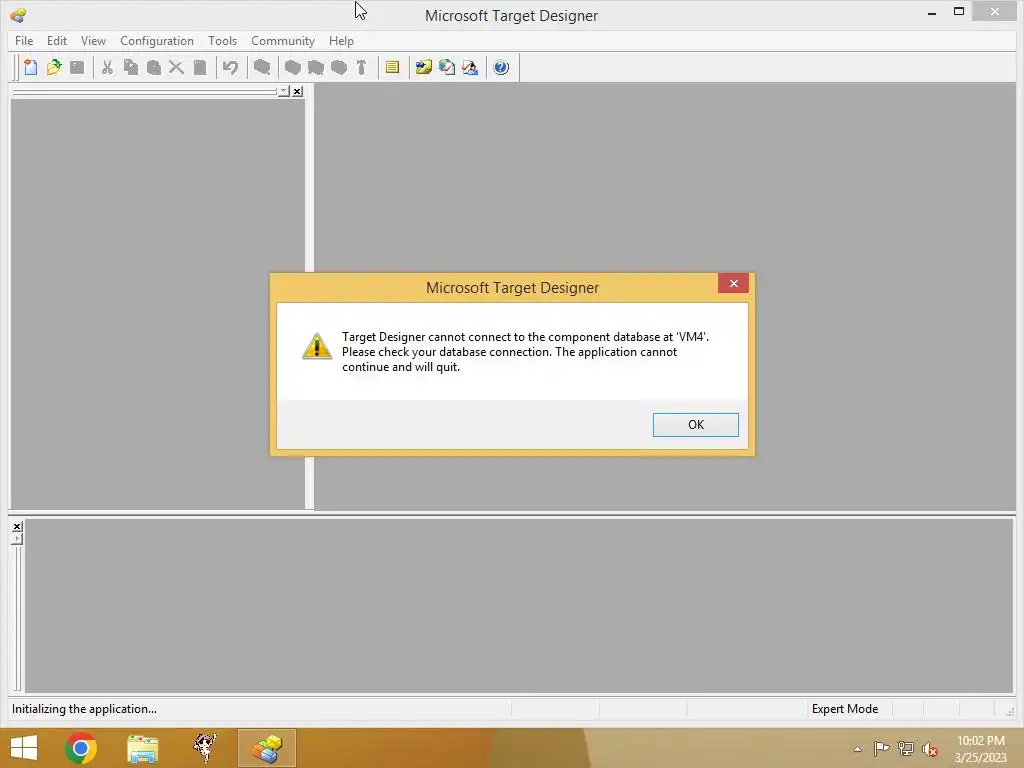Click the New configuration toolbar icon
The image size is (1024, 768).
[x=30, y=67]
